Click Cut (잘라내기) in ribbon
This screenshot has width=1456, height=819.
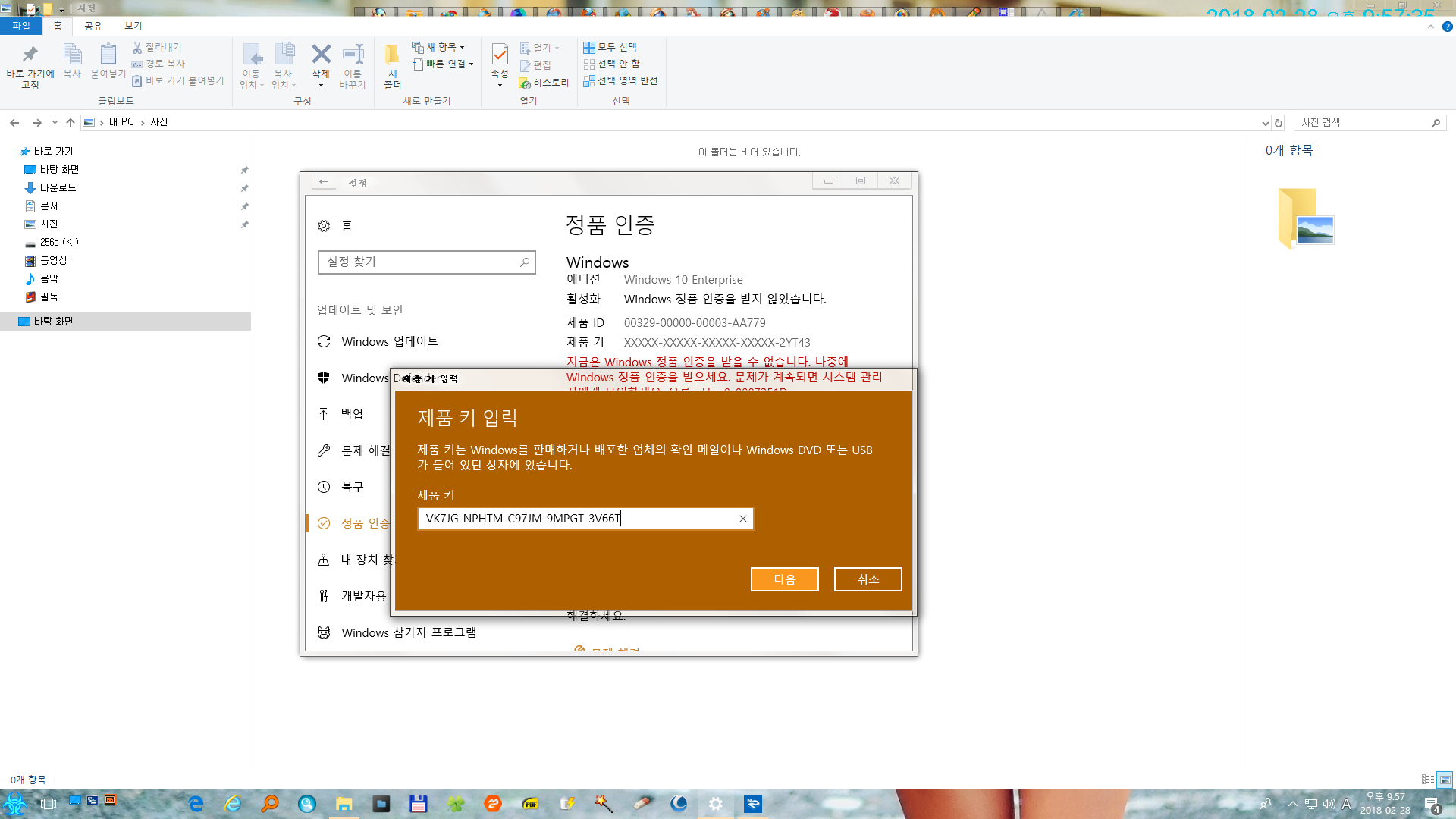(157, 47)
